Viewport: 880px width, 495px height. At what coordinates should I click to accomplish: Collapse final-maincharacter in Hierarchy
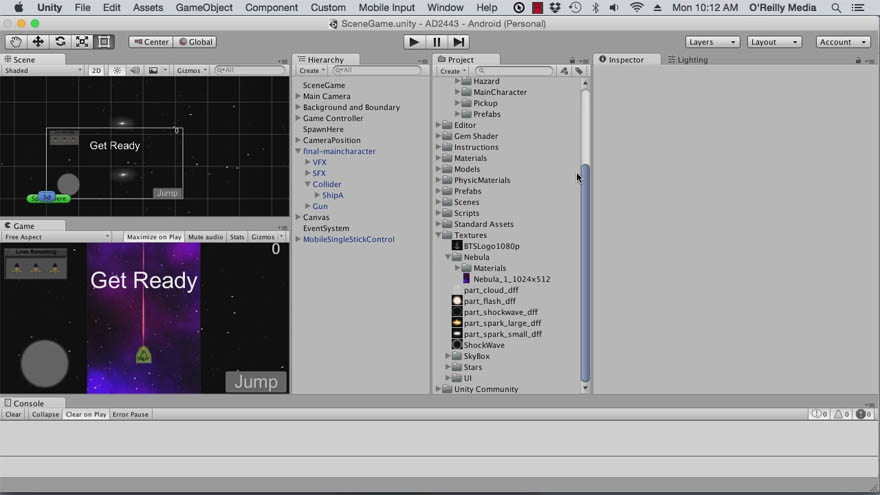pos(298,151)
